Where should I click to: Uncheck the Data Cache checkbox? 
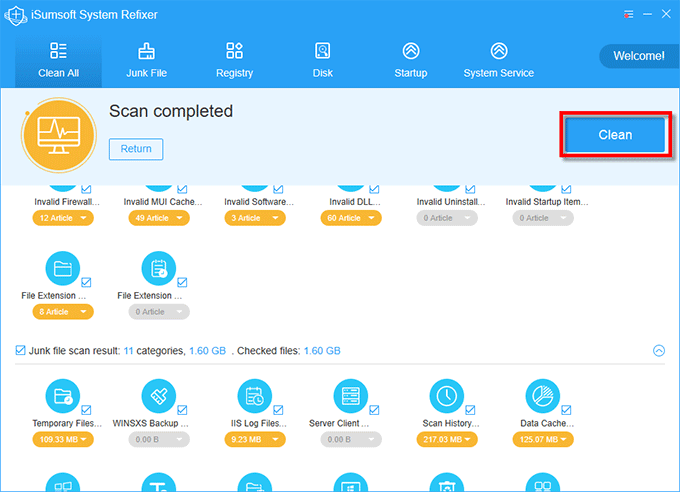566,410
